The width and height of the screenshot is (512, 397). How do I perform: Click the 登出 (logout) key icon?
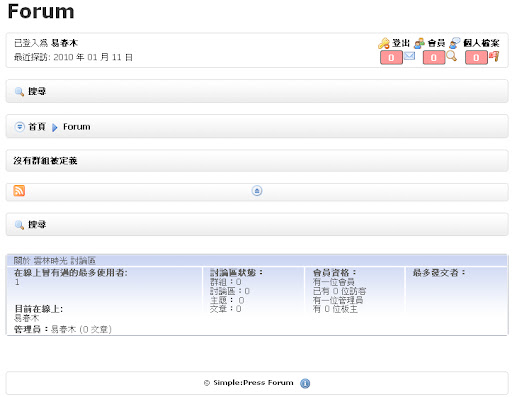384,43
